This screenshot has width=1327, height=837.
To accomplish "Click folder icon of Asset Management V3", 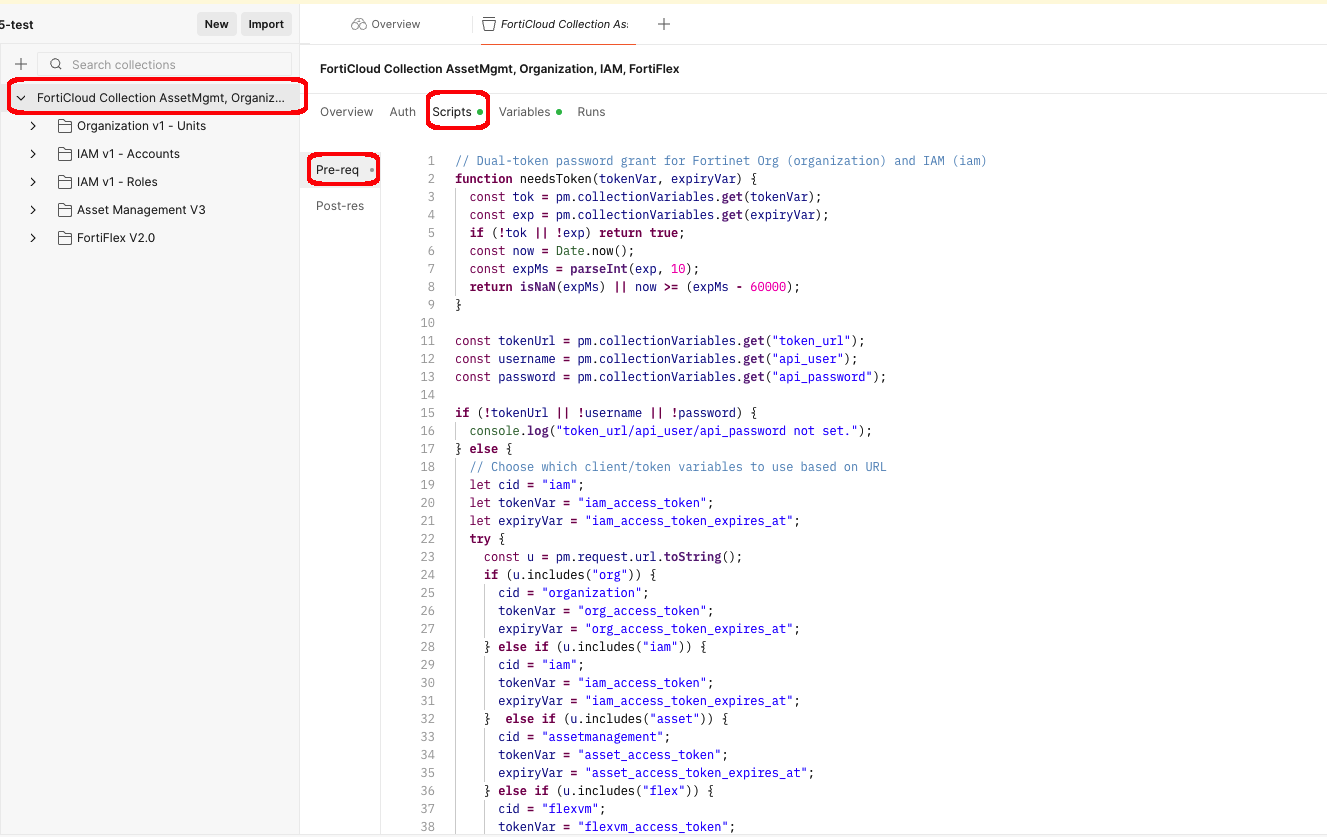I will click(65, 210).
